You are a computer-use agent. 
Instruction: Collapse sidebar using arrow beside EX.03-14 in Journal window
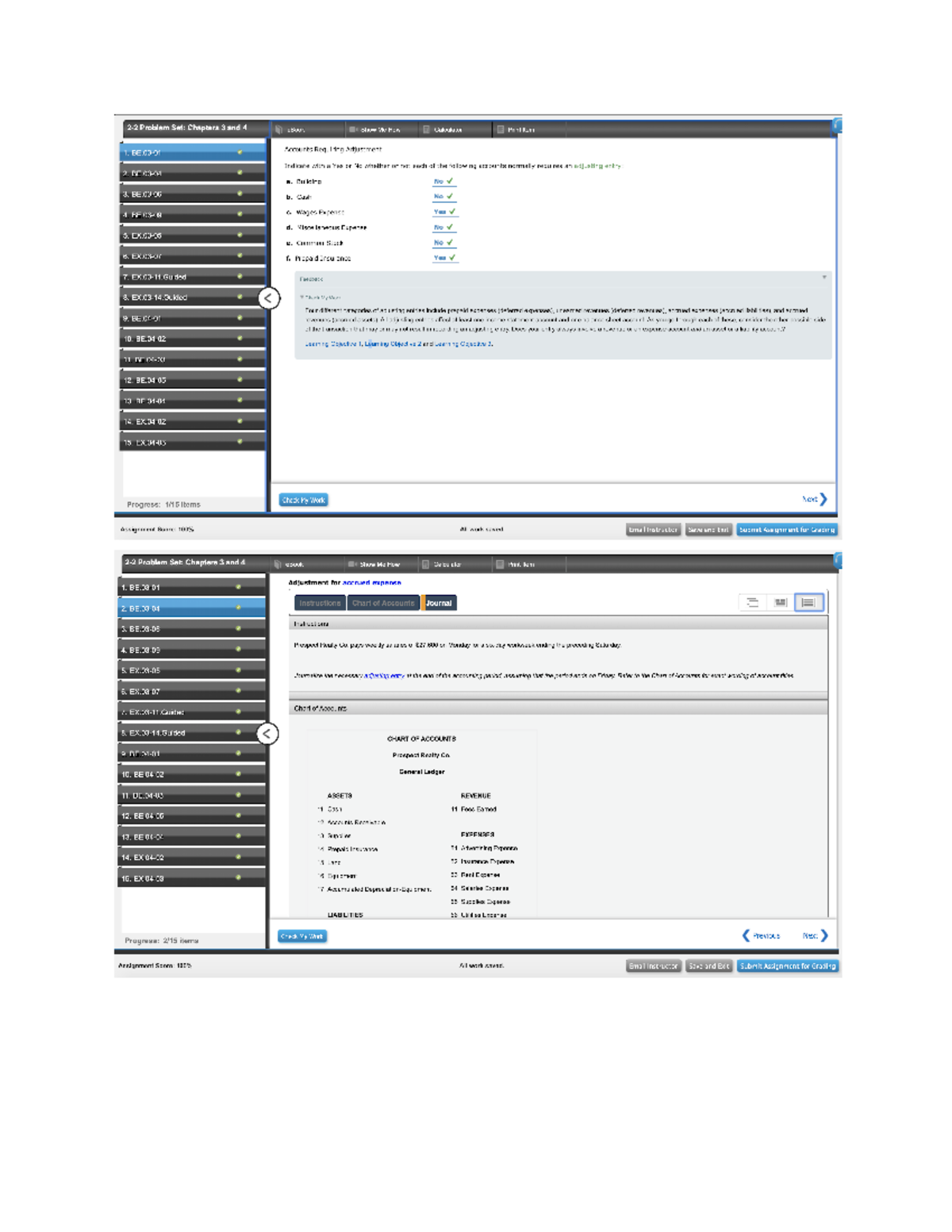click(x=268, y=734)
